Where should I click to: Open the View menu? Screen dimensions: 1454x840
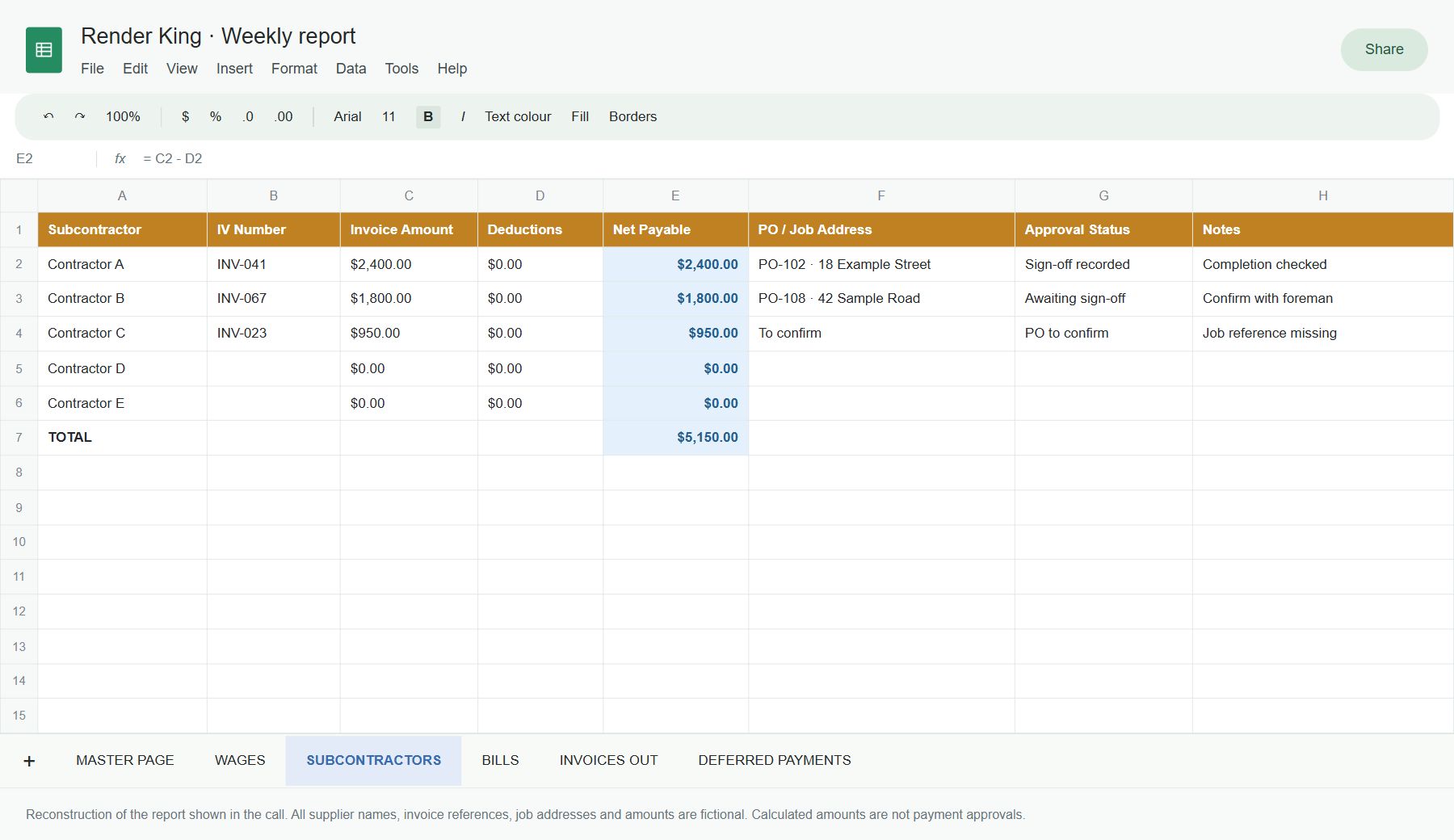click(x=182, y=69)
